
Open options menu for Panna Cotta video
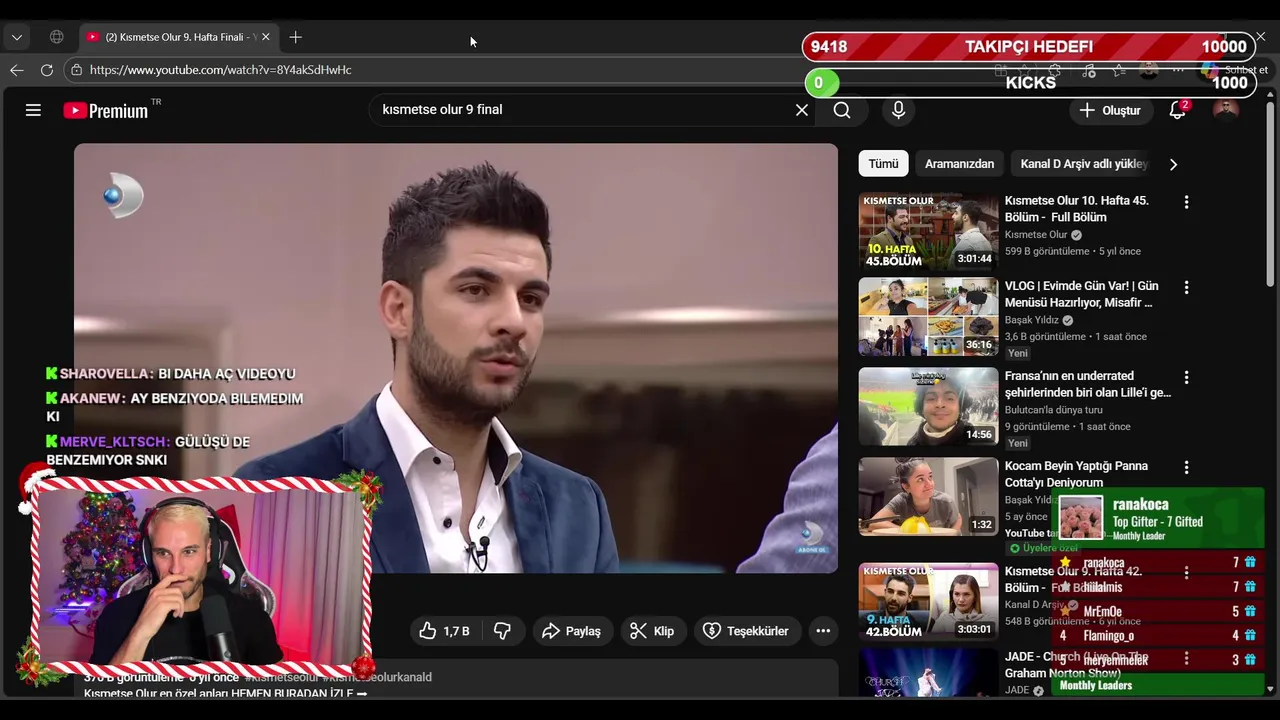click(x=1186, y=467)
